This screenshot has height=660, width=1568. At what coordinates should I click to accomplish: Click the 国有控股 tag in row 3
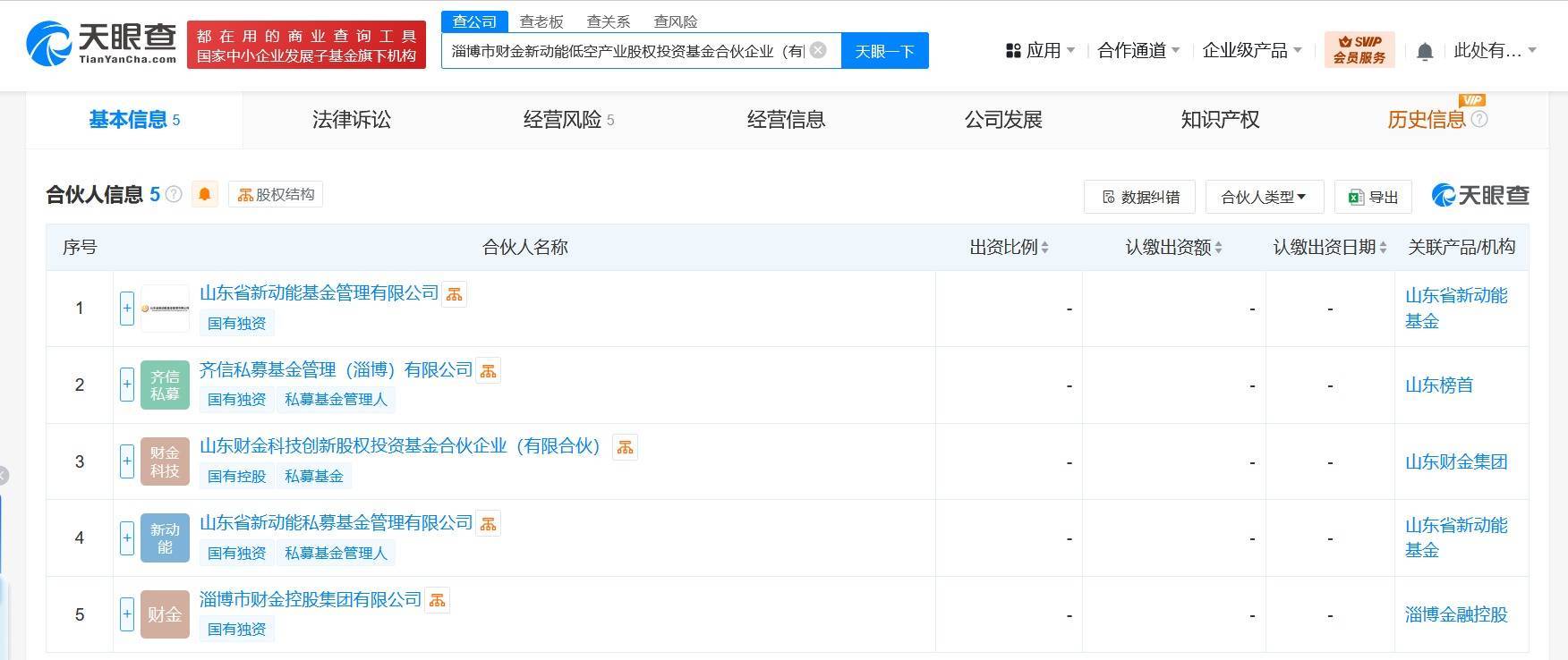[236, 477]
